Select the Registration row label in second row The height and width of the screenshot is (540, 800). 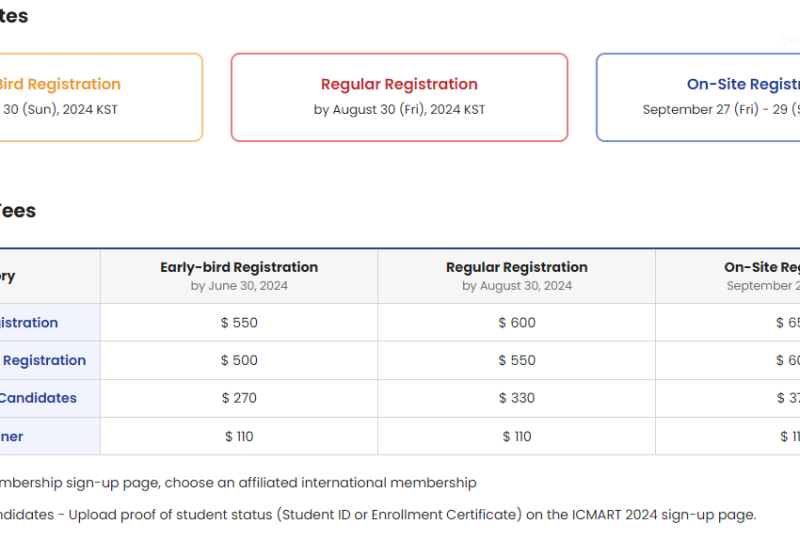click(44, 360)
